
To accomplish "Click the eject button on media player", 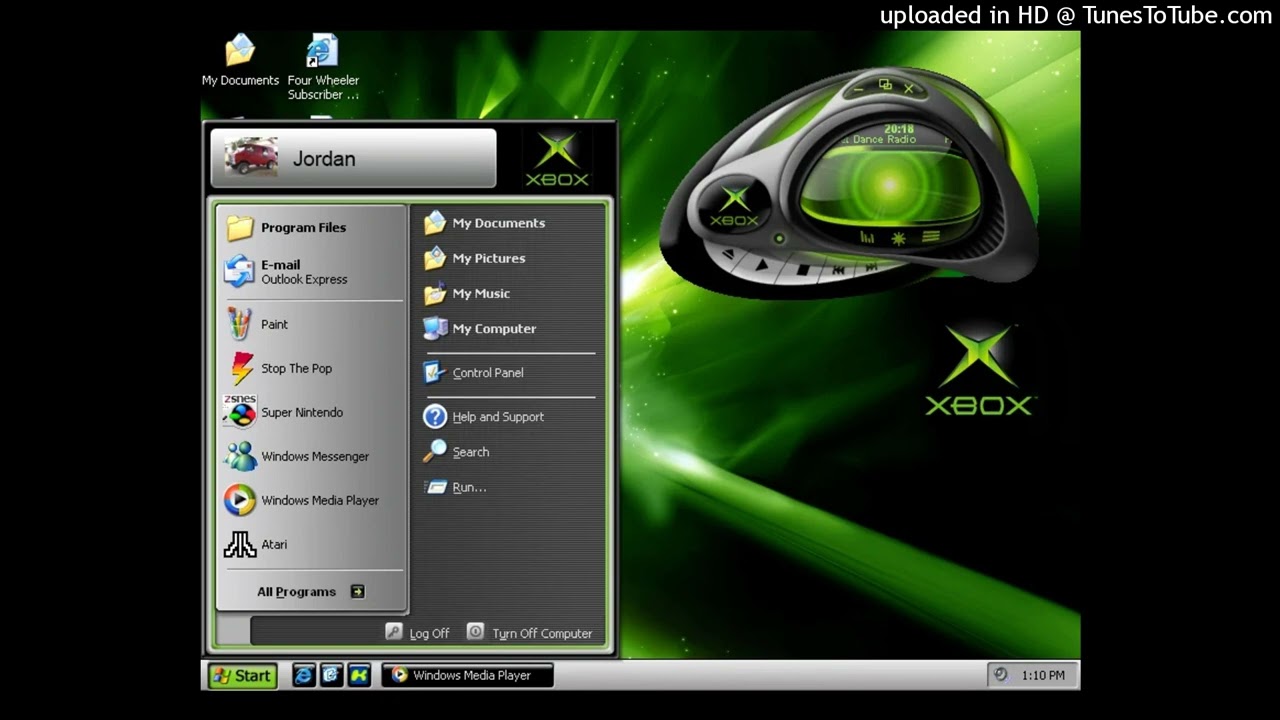I will (x=729, y=254).
